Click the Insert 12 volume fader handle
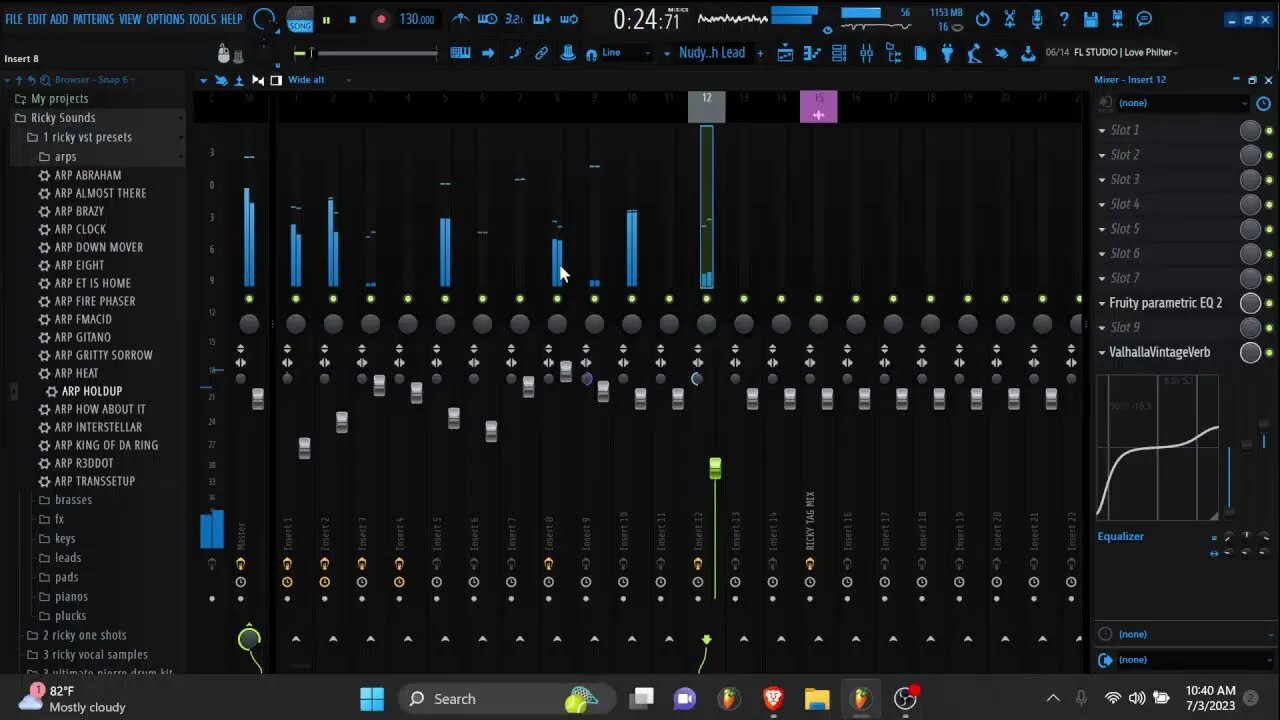 (x=715, y=468)
